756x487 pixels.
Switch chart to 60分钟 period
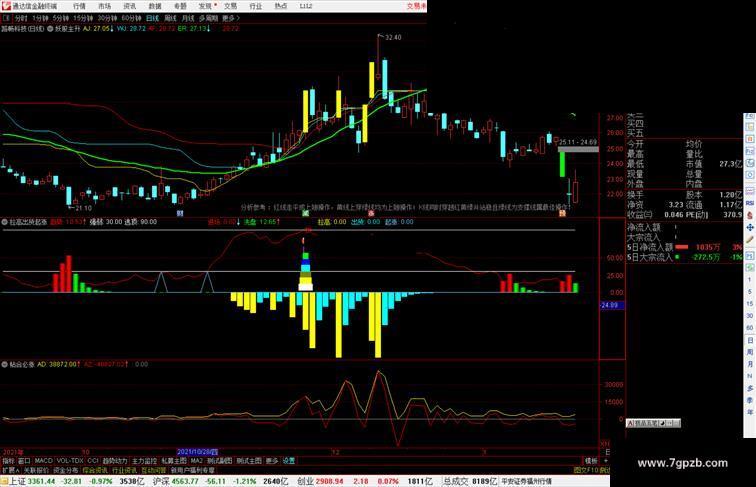pos(131,18)
